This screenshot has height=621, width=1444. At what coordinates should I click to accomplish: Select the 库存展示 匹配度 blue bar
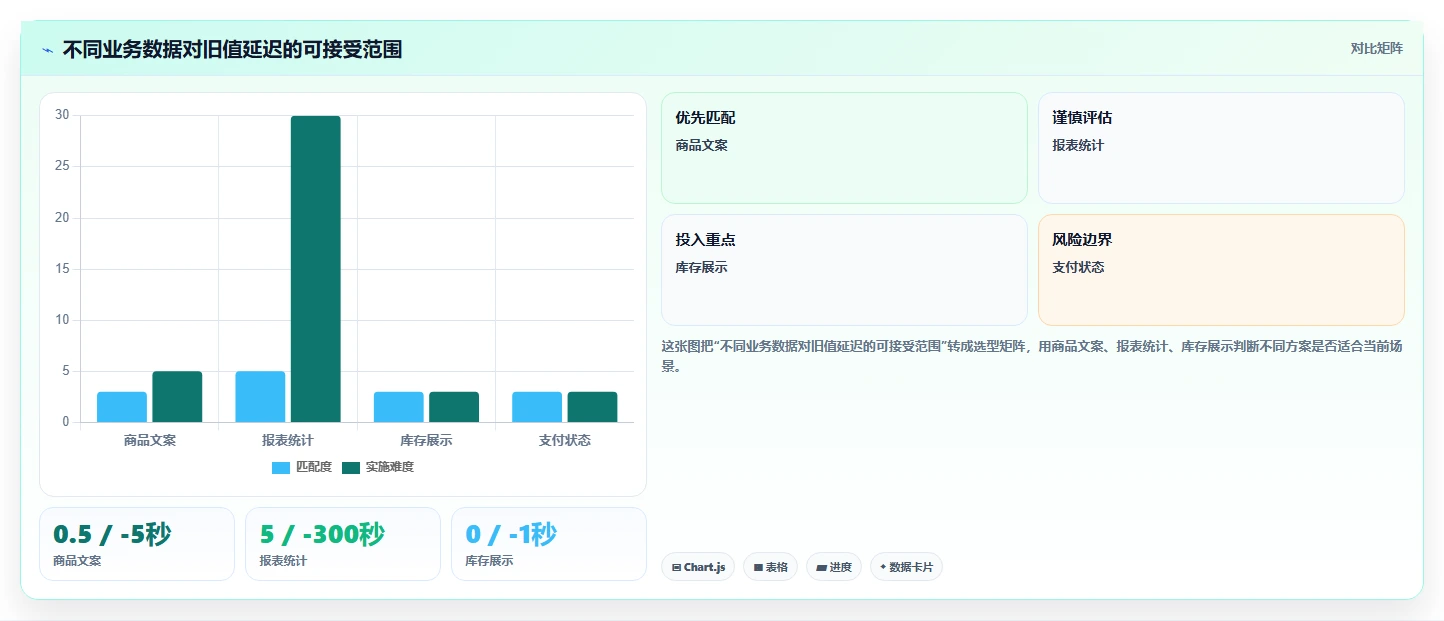[x=399, y=407]
